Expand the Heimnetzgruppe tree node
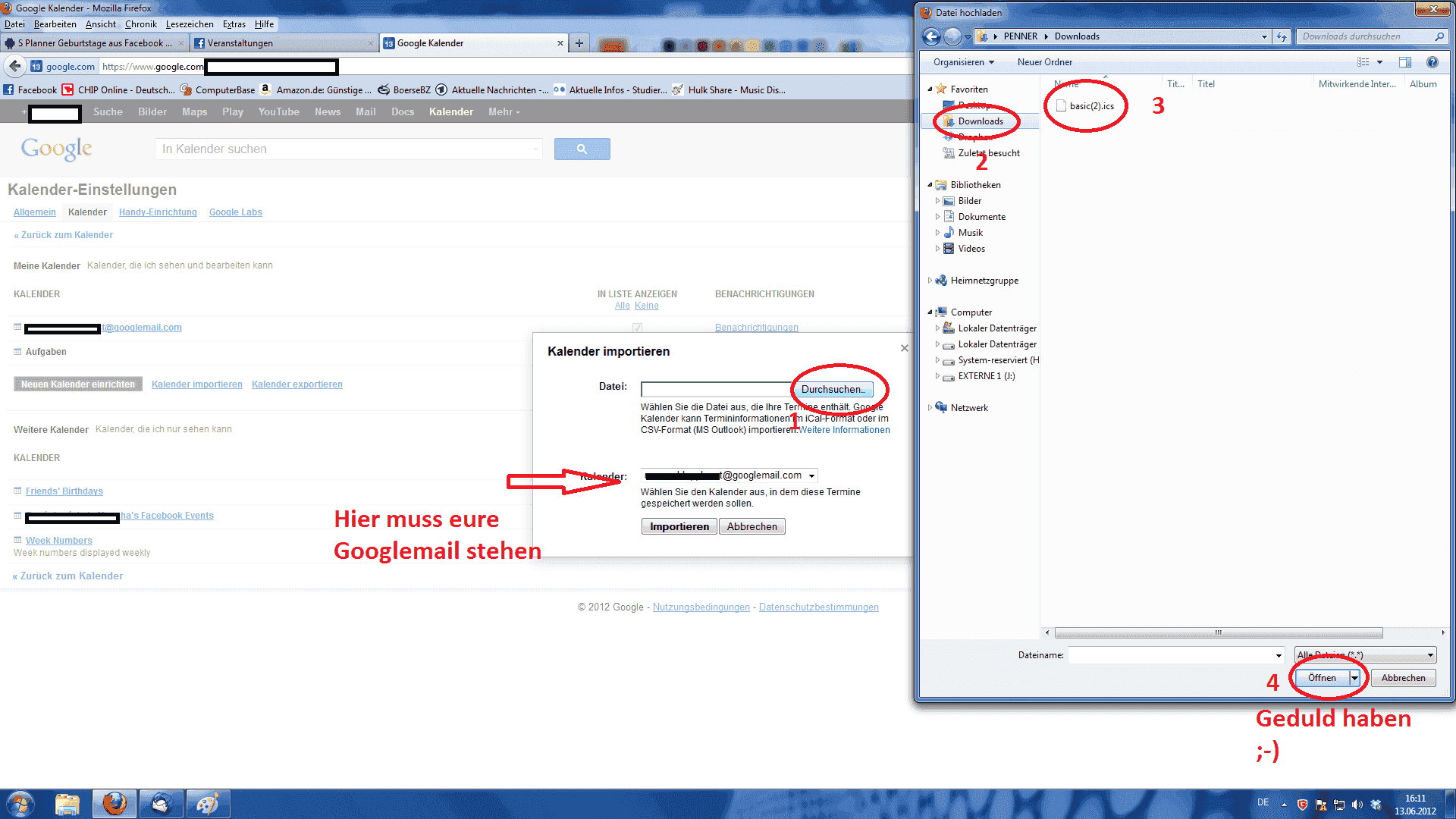The image size is (1456, 819). (x=930, y=281)
